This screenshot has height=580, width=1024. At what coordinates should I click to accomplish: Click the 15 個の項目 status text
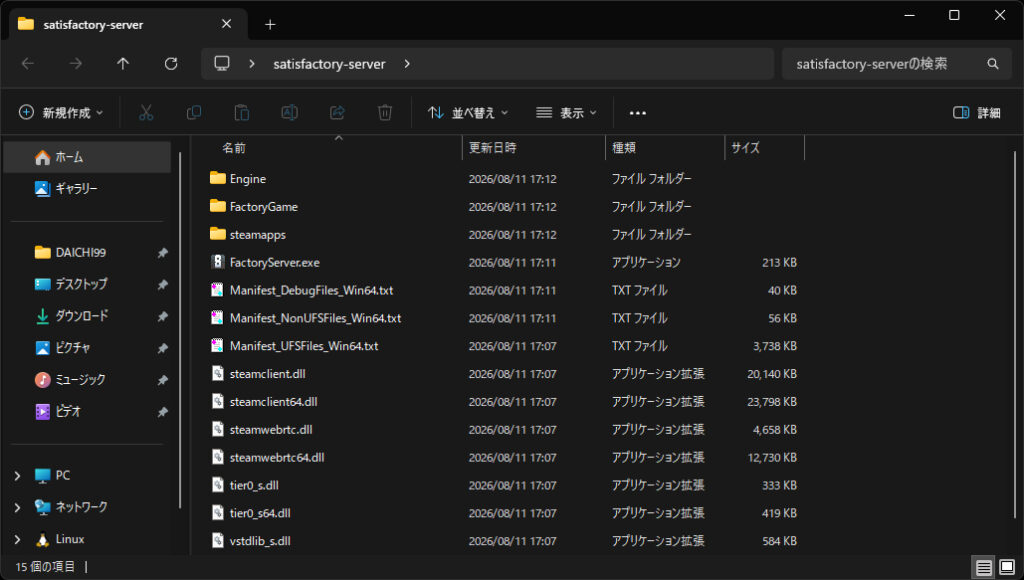click(45, 567)
